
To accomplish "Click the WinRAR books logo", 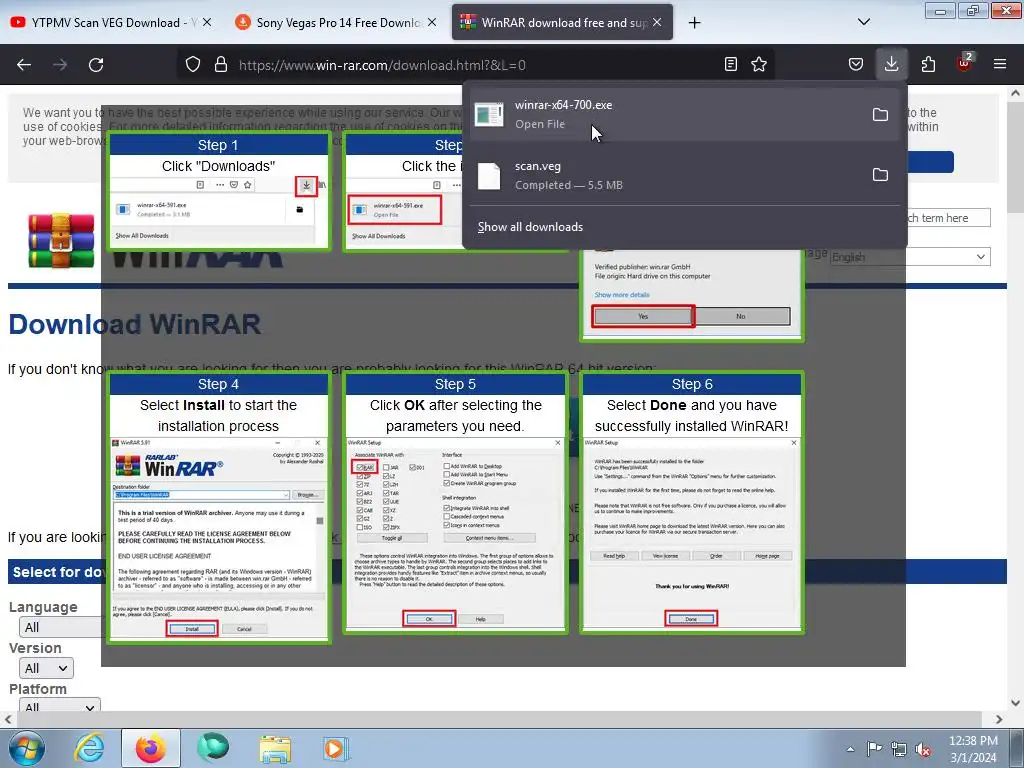I will pyautogui.click(x=61, y=240).
